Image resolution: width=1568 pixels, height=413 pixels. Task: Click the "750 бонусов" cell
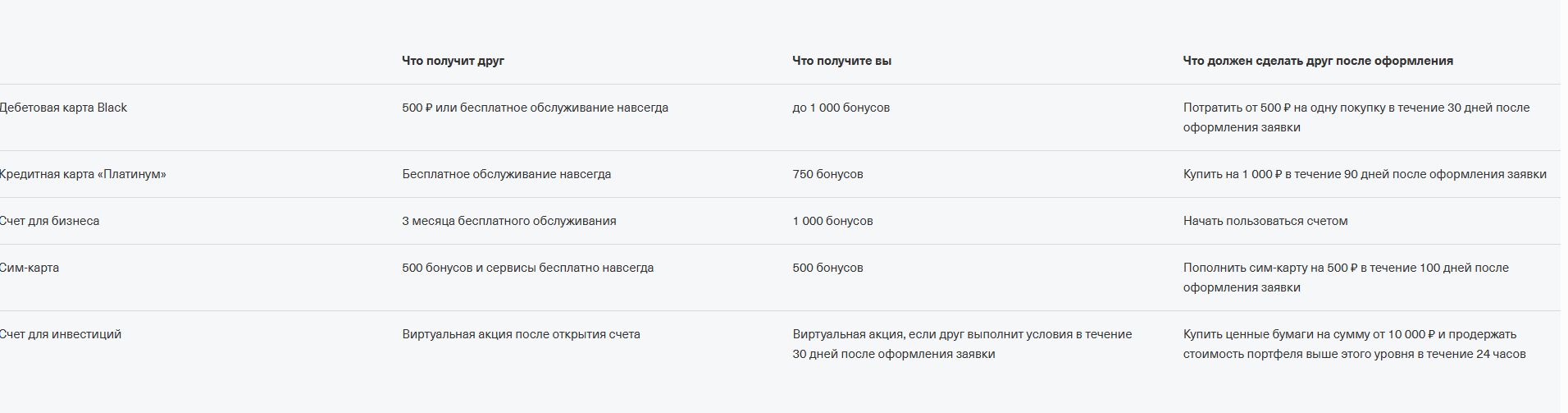click(827, 174)
